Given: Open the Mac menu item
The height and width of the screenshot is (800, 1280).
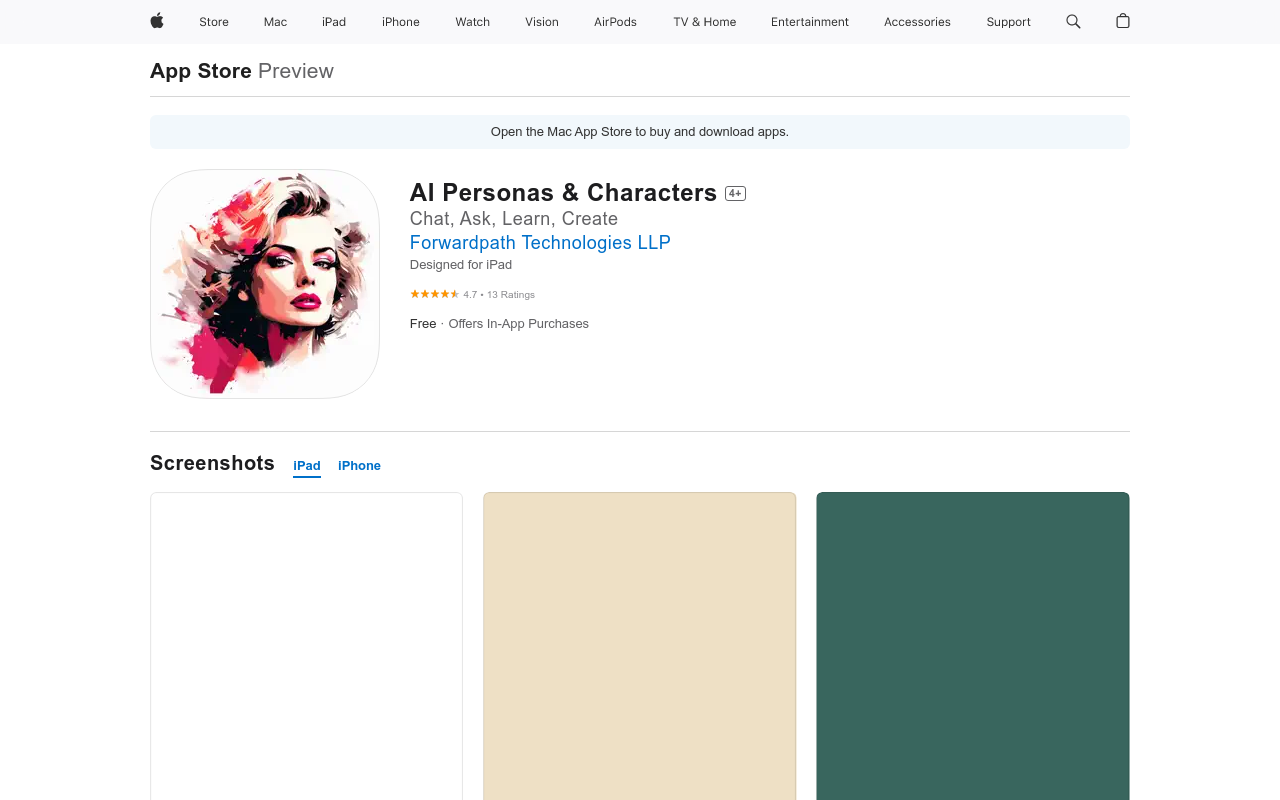Looking at the screenshot, I should pyautogui.click(x=275, y=22).
